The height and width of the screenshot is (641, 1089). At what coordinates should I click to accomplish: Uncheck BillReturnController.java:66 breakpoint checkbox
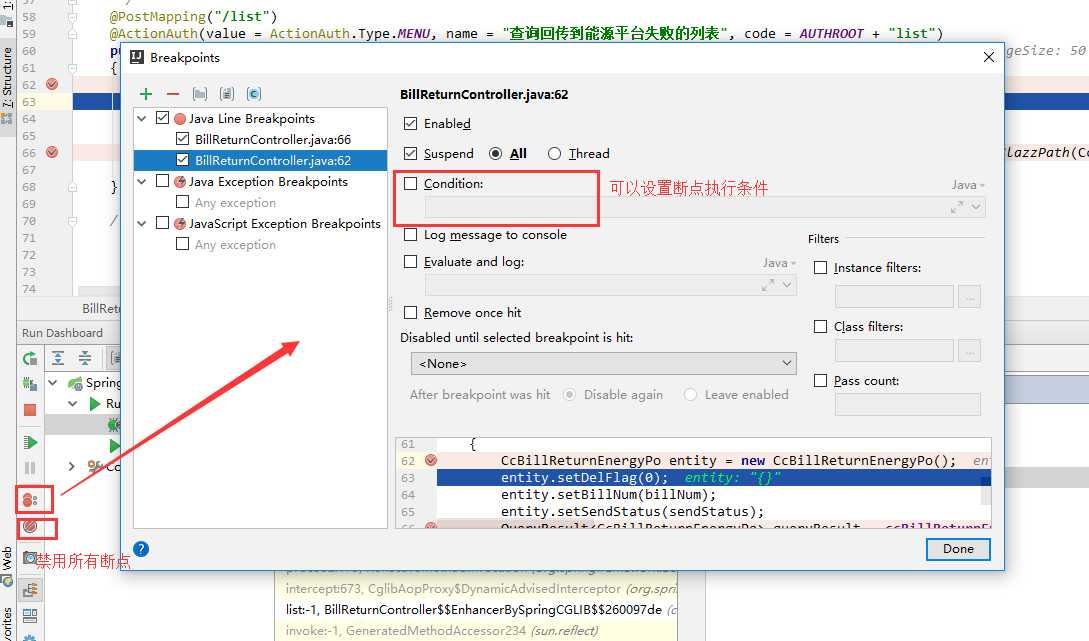[183, 139]
